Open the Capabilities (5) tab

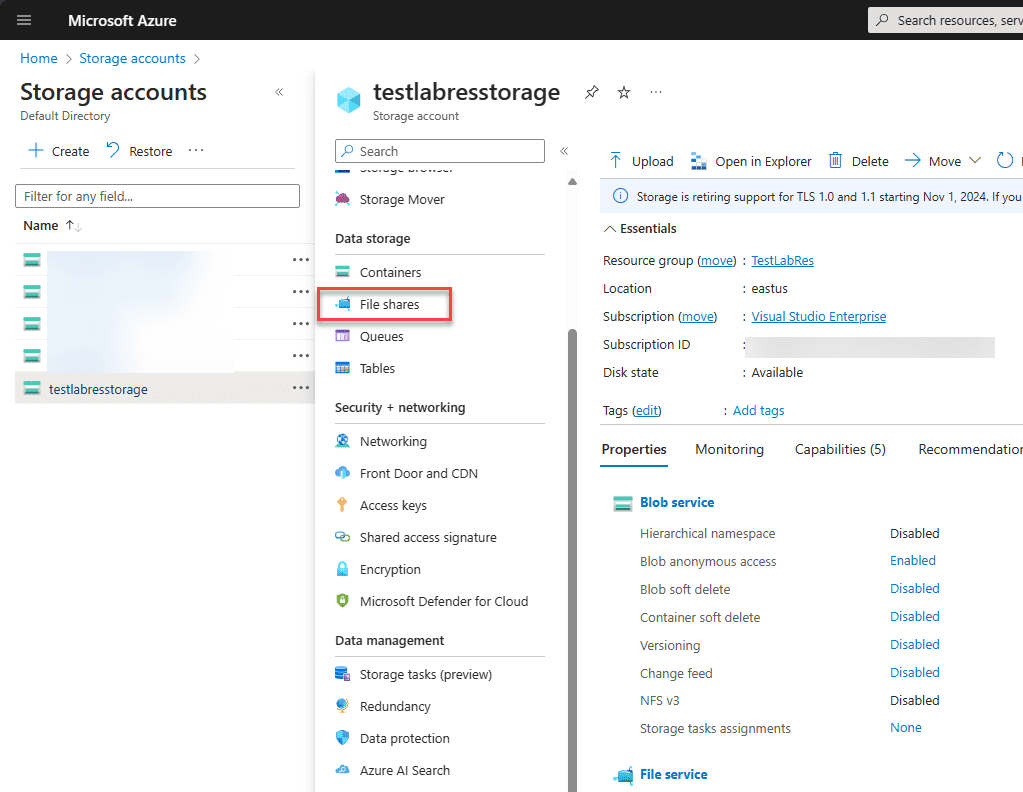pyautogui.click(x=840, y=449)
